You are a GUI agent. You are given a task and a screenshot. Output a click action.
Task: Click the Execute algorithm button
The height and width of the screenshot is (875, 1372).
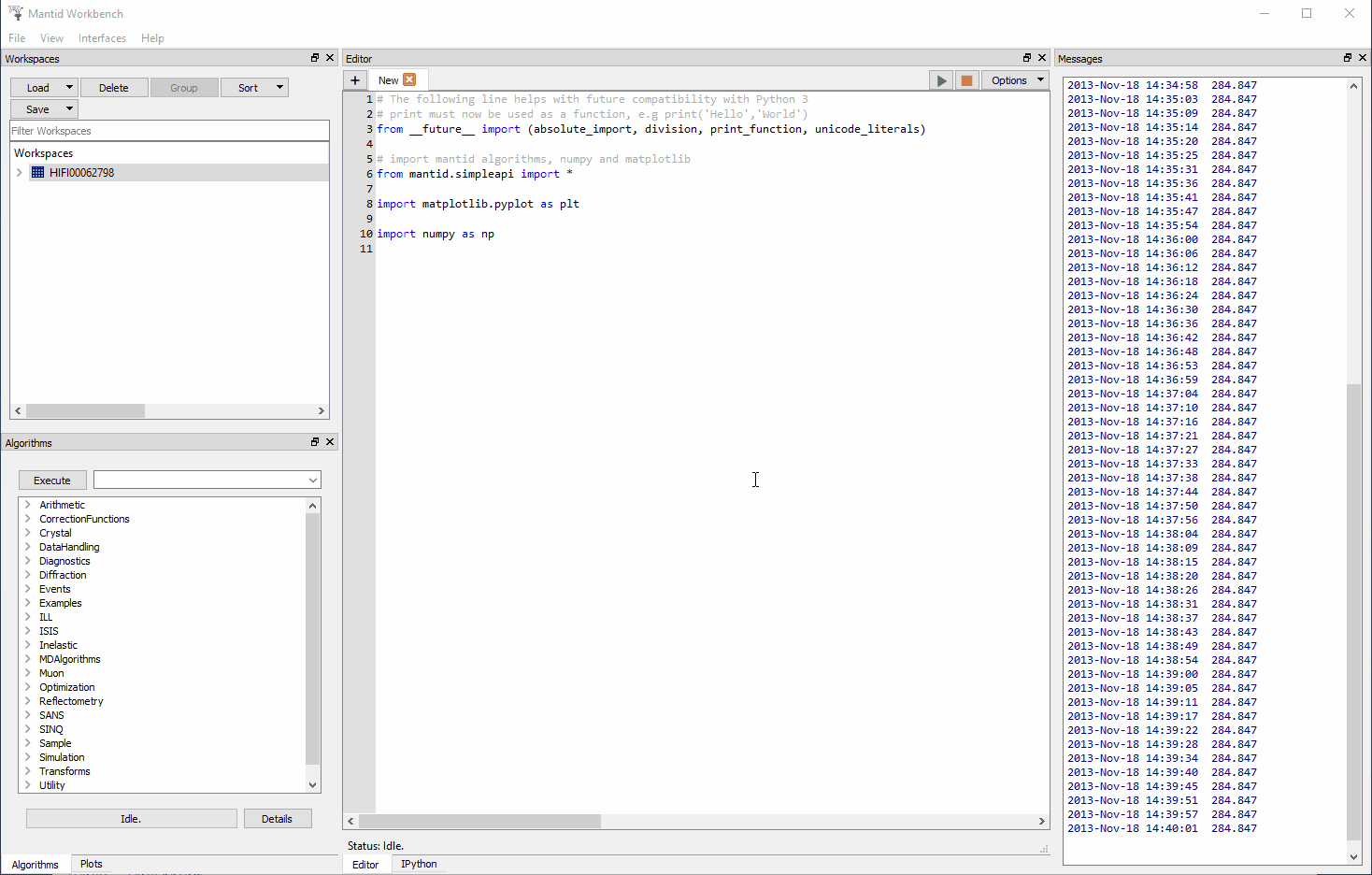[x=52, y=480]
